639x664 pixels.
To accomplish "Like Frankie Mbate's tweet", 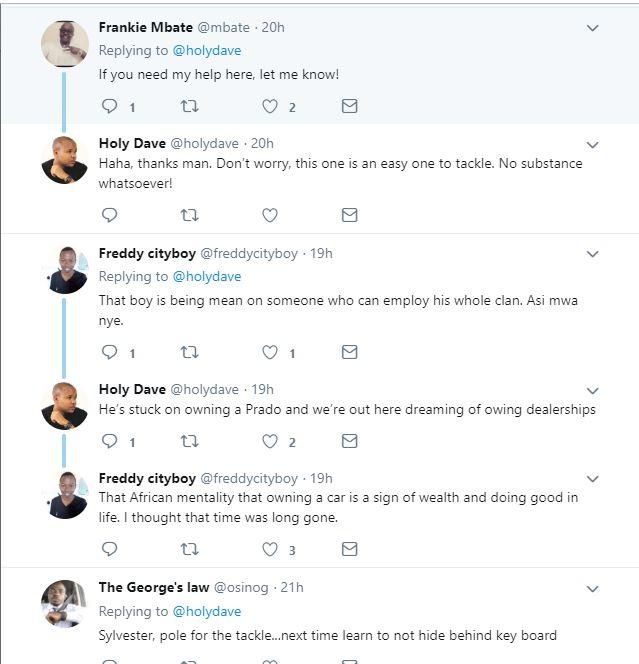I will [269, 106].
